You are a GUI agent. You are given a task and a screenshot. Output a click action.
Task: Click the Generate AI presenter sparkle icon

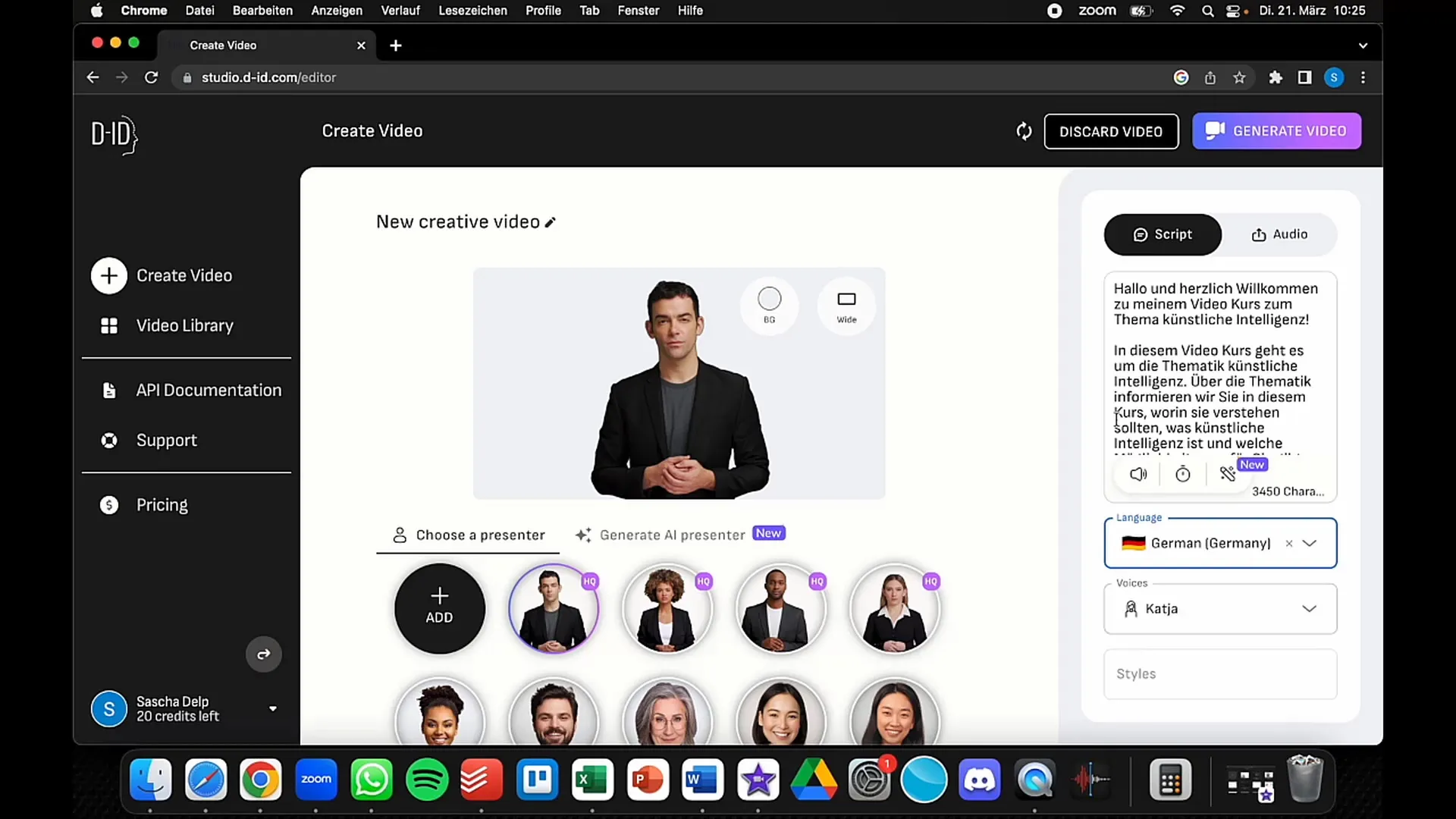coord(584,534)
